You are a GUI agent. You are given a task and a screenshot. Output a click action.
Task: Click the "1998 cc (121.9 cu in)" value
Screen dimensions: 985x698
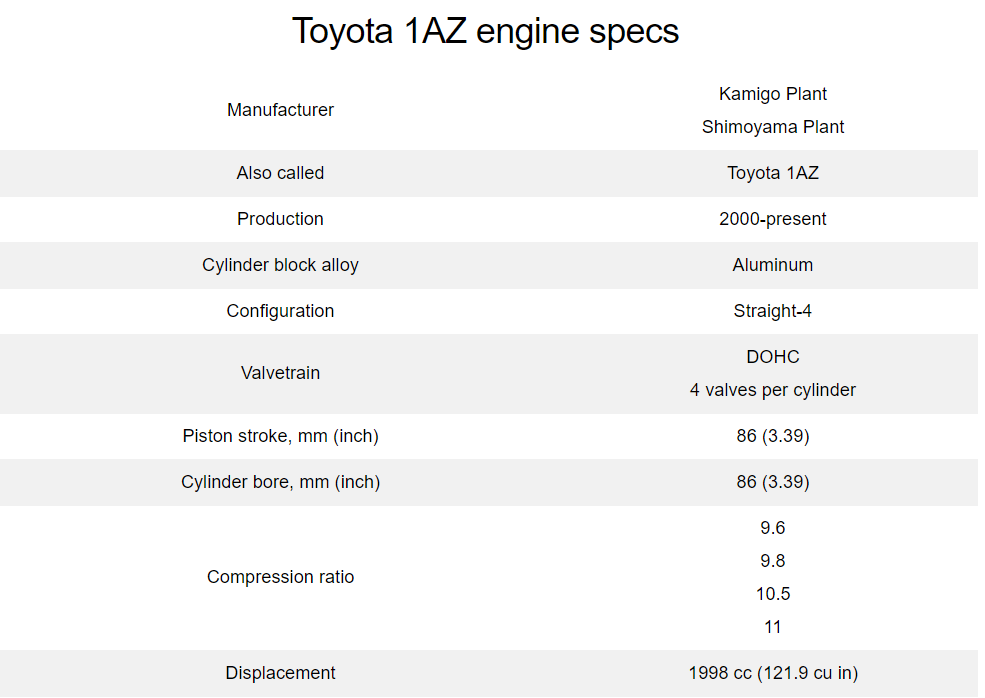point(772,673)
